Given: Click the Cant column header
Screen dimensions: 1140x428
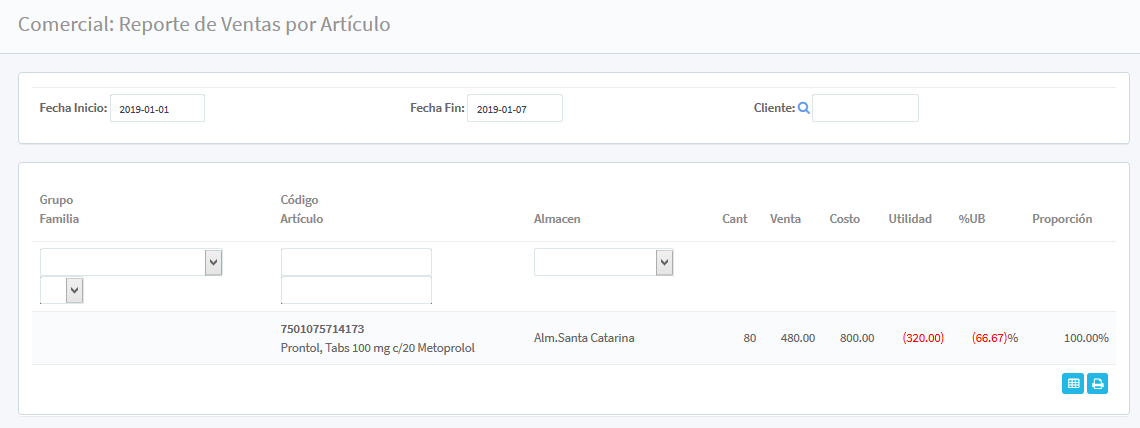Looking at the screenshot, I should [x=735, y=219].
